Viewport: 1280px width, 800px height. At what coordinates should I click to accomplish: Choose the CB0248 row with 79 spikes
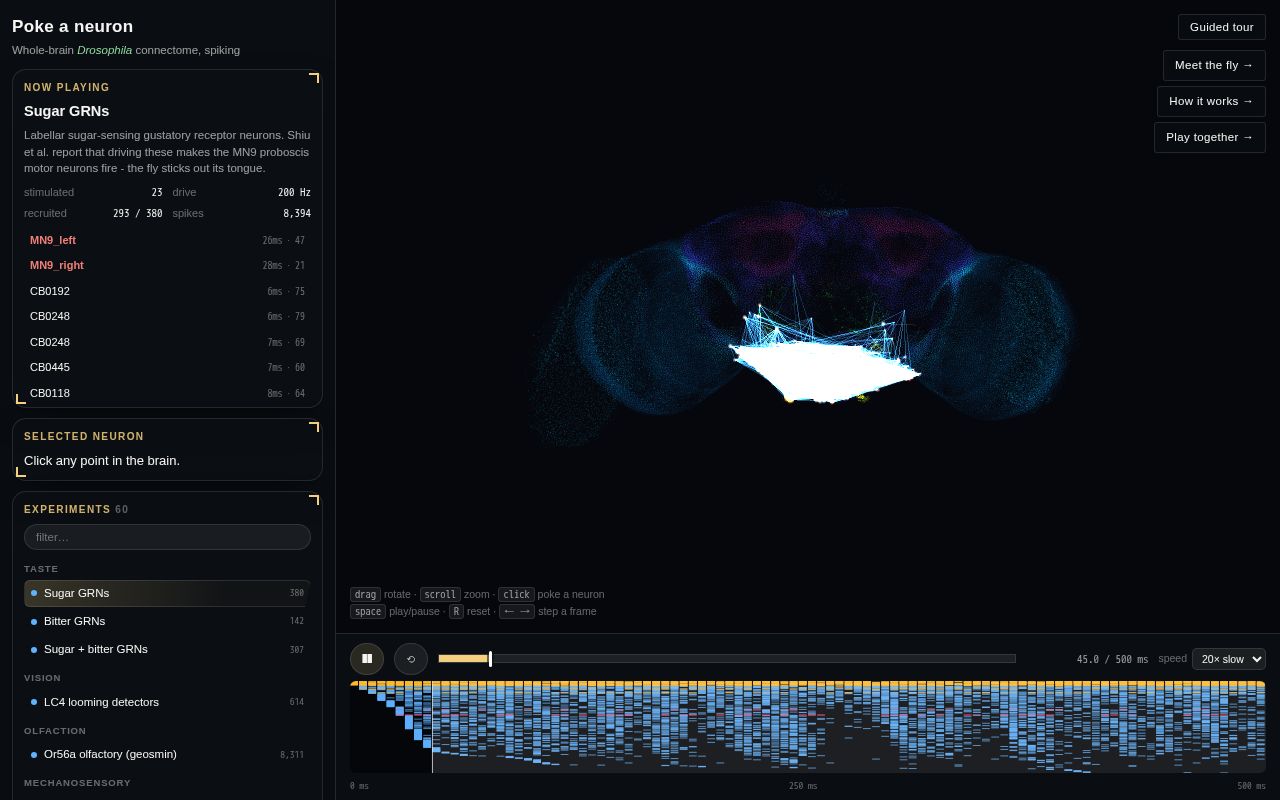pos(167,316)
